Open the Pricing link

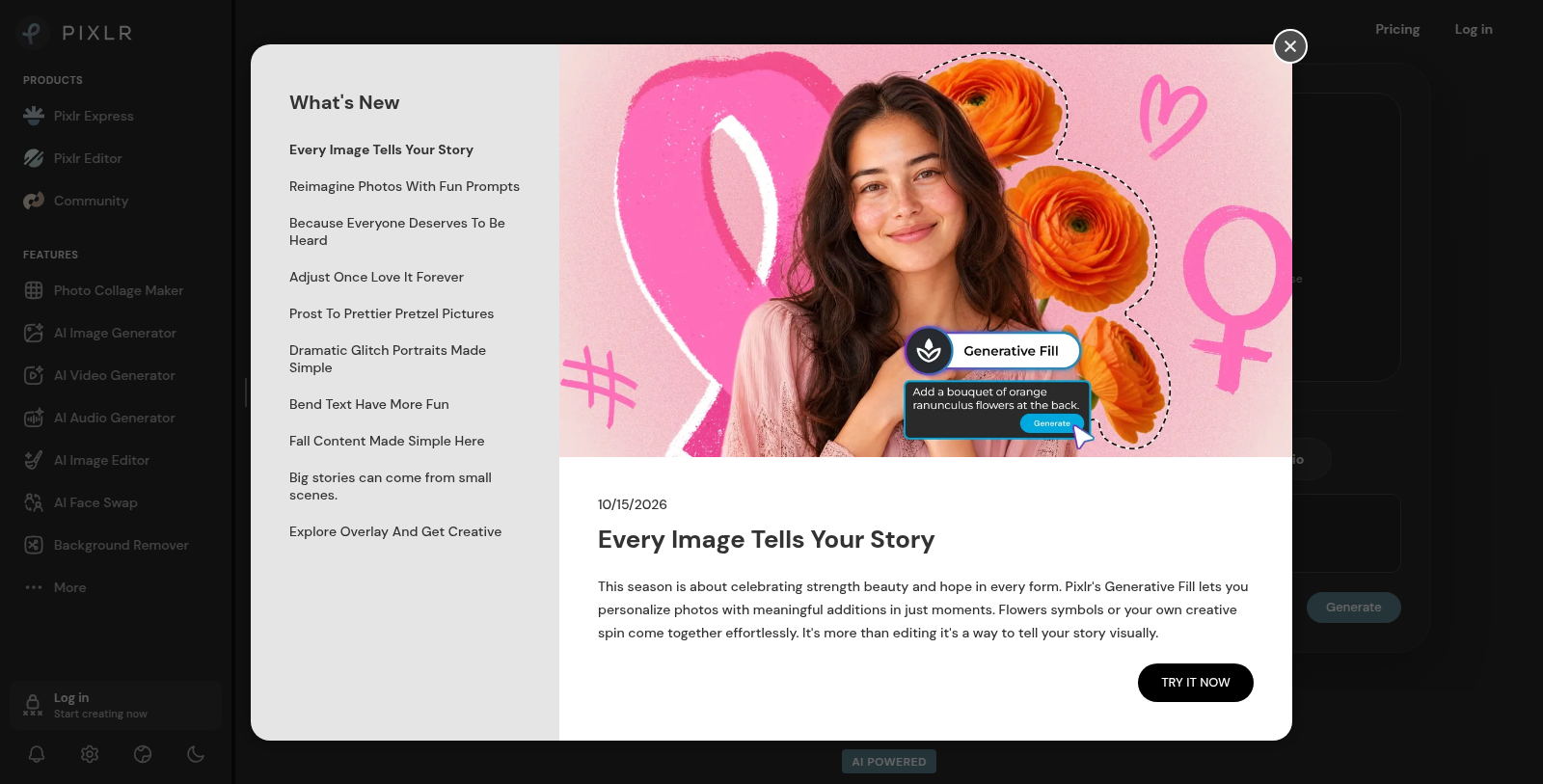[1397, 29]
